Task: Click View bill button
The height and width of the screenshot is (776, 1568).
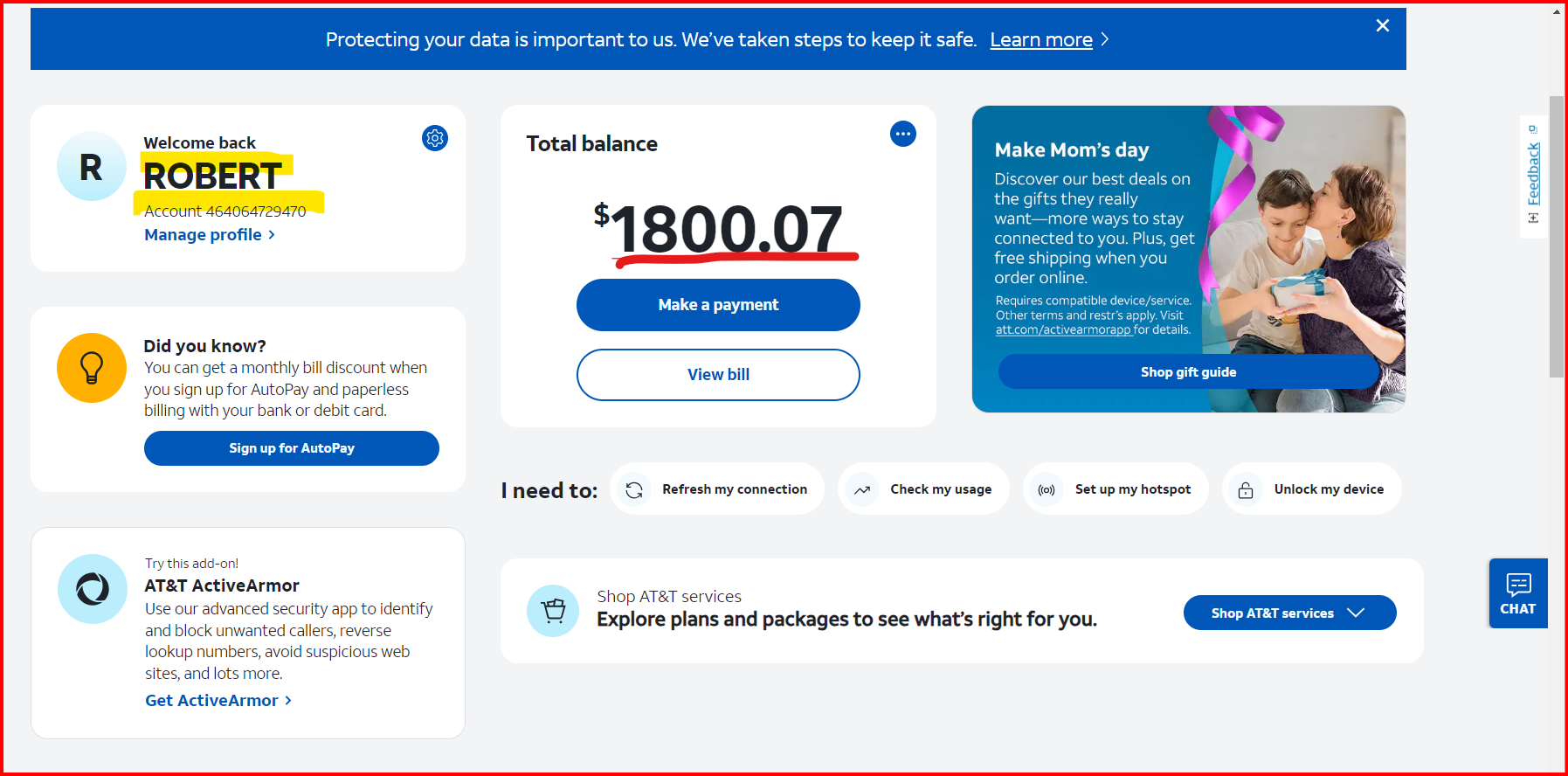Action: click(x=718, y=375)
